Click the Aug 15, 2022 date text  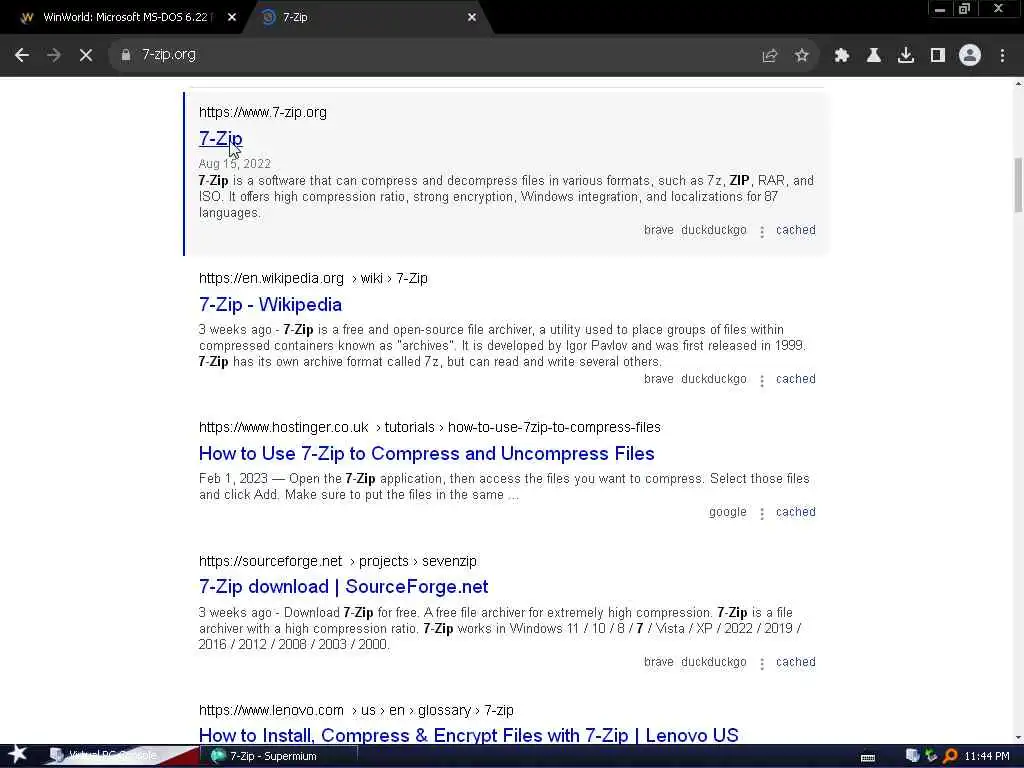click(x=234, y=164)
